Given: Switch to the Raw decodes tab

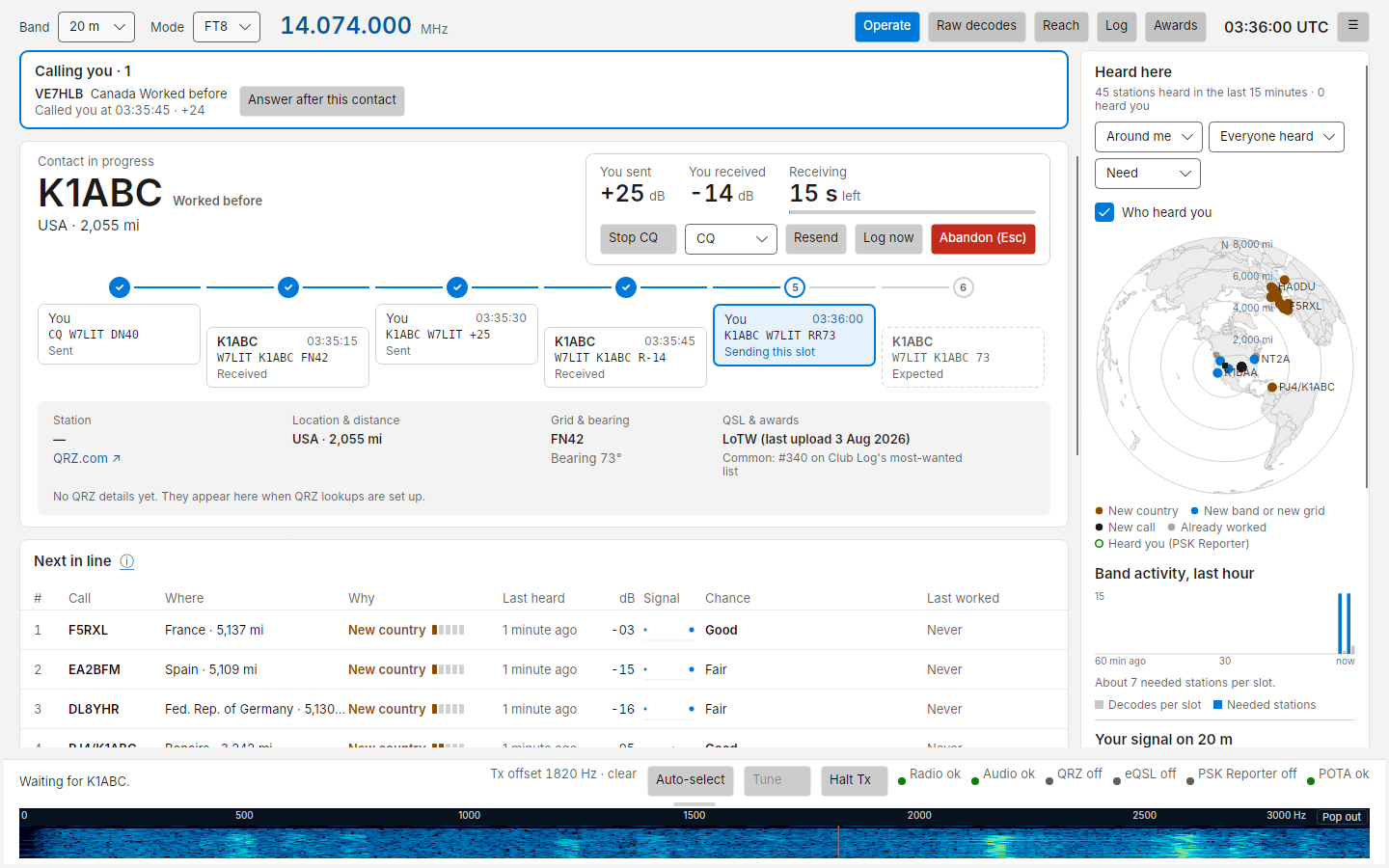Looking at the screenshot, I should coord(976,26).
